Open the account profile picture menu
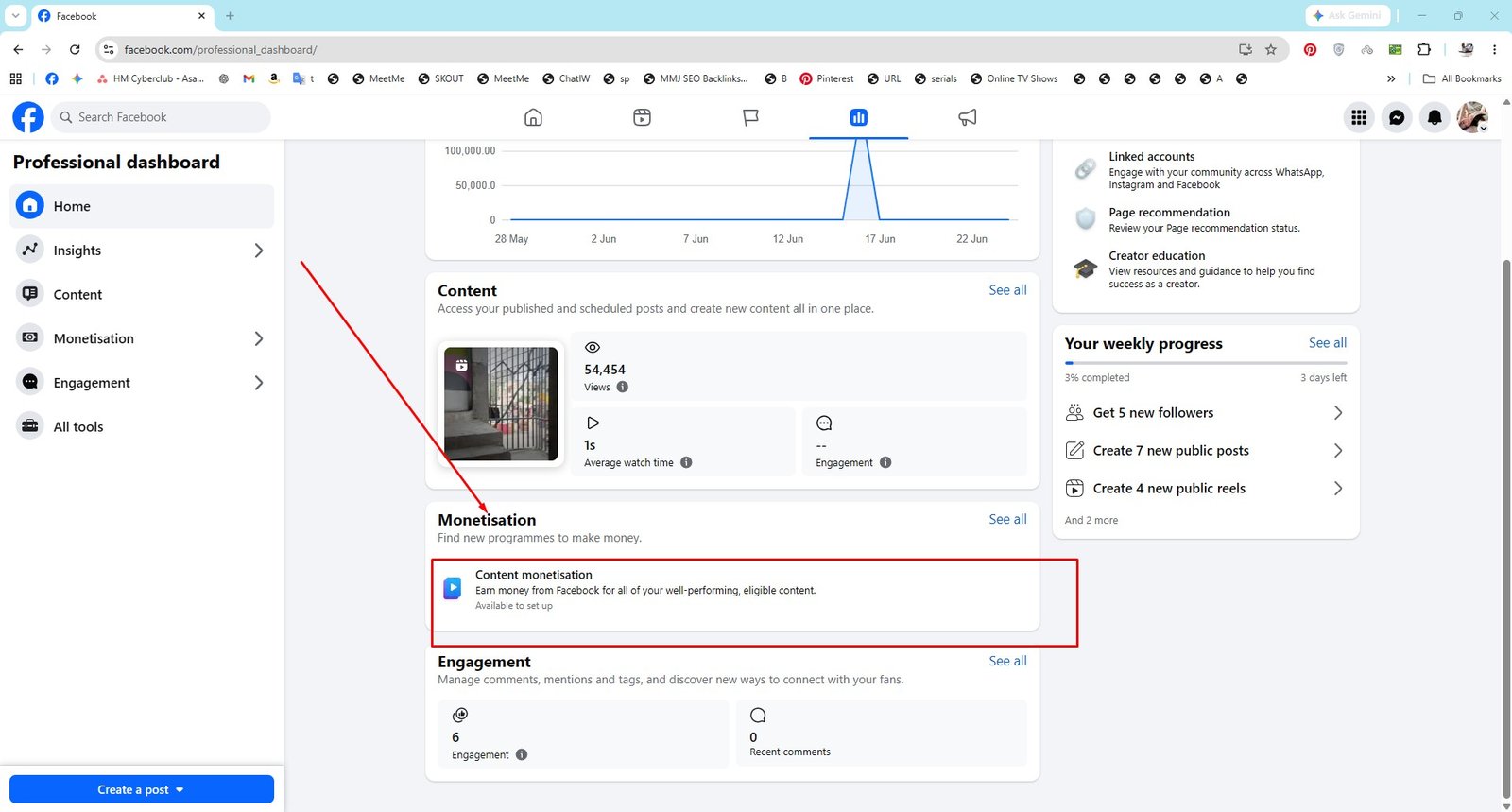Viewport: 1512px width, 812px height. pos(1472,117)
